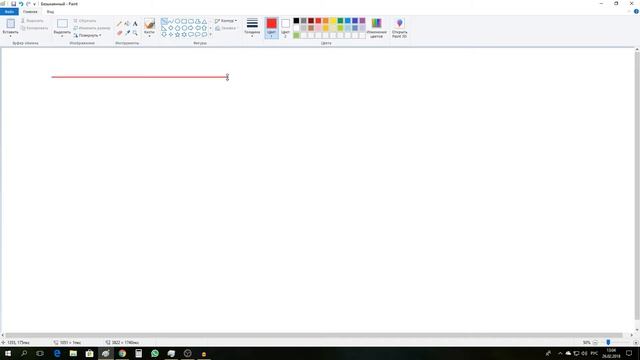Select the Text tool

tap(135, 24)
